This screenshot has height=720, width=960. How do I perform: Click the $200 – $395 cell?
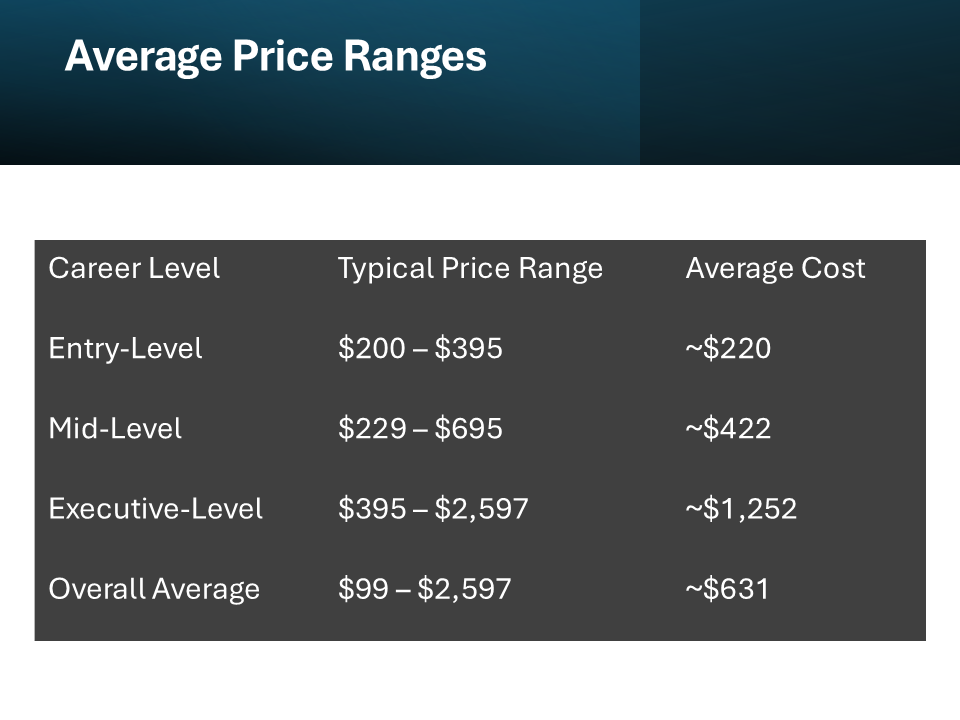pyautogui.click(x=420, y=348)
